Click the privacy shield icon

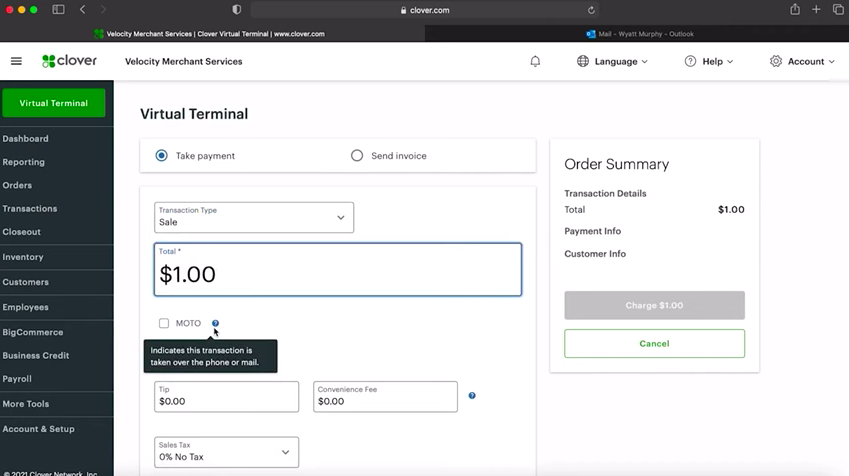pyautogui.click(x=237, y=10)
